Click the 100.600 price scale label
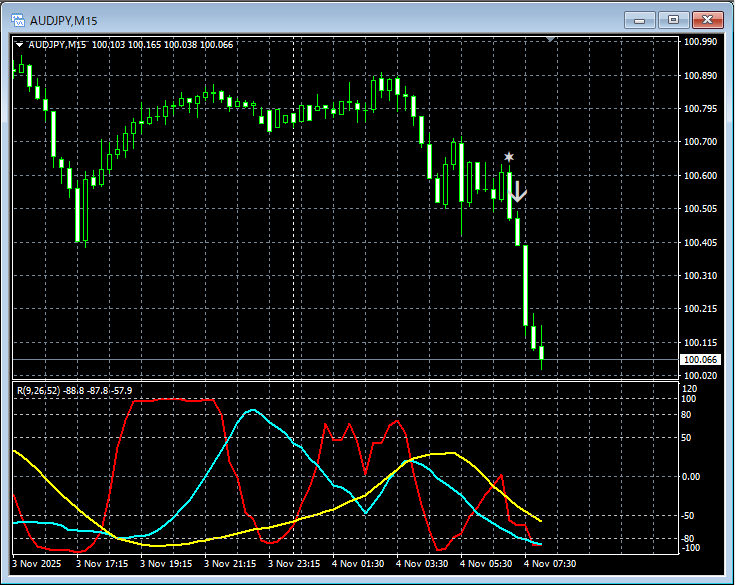Screen dimensions: 736x585 click(x=700, y=176)
